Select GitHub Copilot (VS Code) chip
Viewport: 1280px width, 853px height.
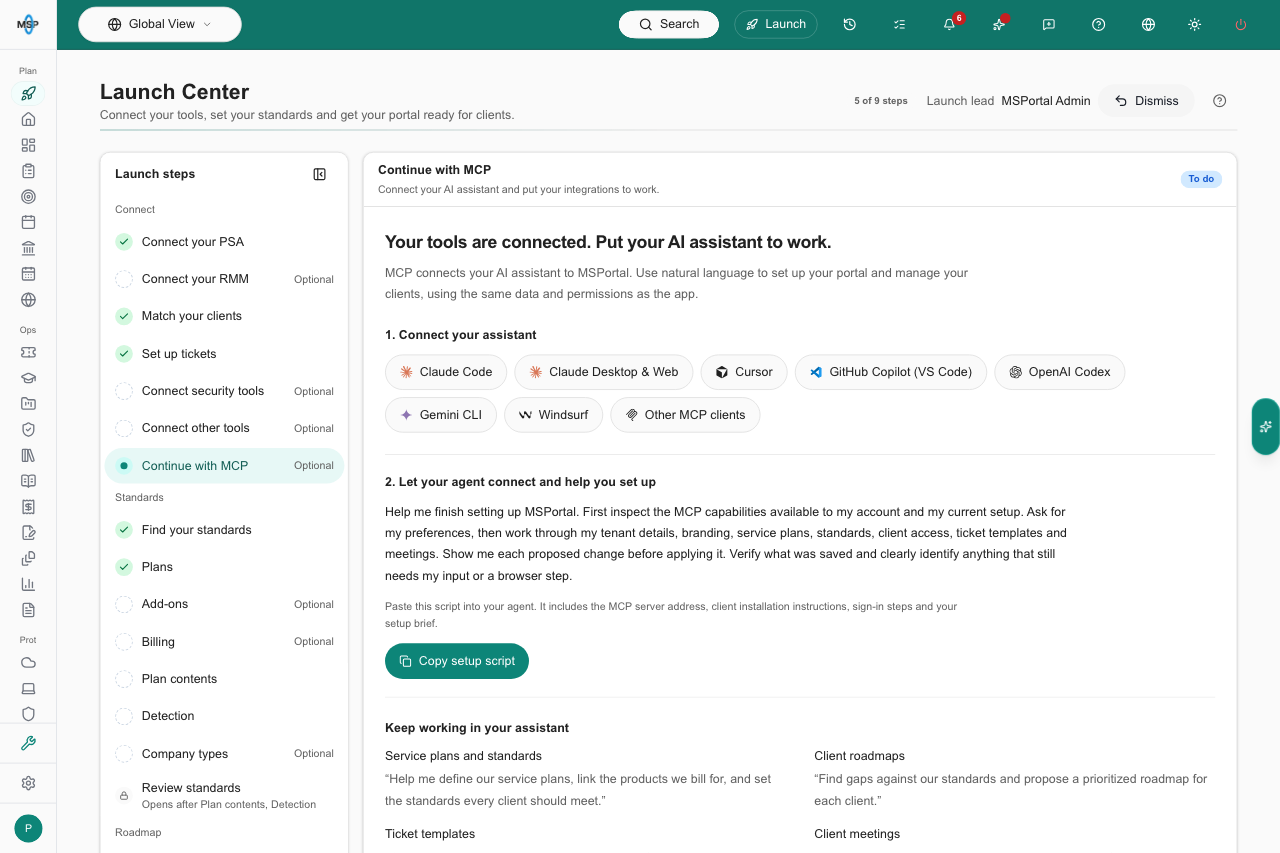(x=891, y=372)
